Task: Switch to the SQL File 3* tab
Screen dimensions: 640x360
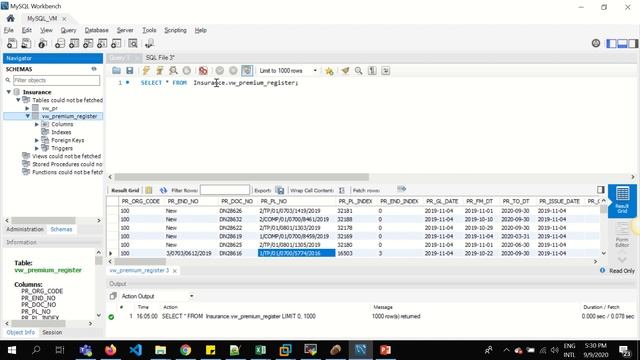Action: (x=160, y=58)
